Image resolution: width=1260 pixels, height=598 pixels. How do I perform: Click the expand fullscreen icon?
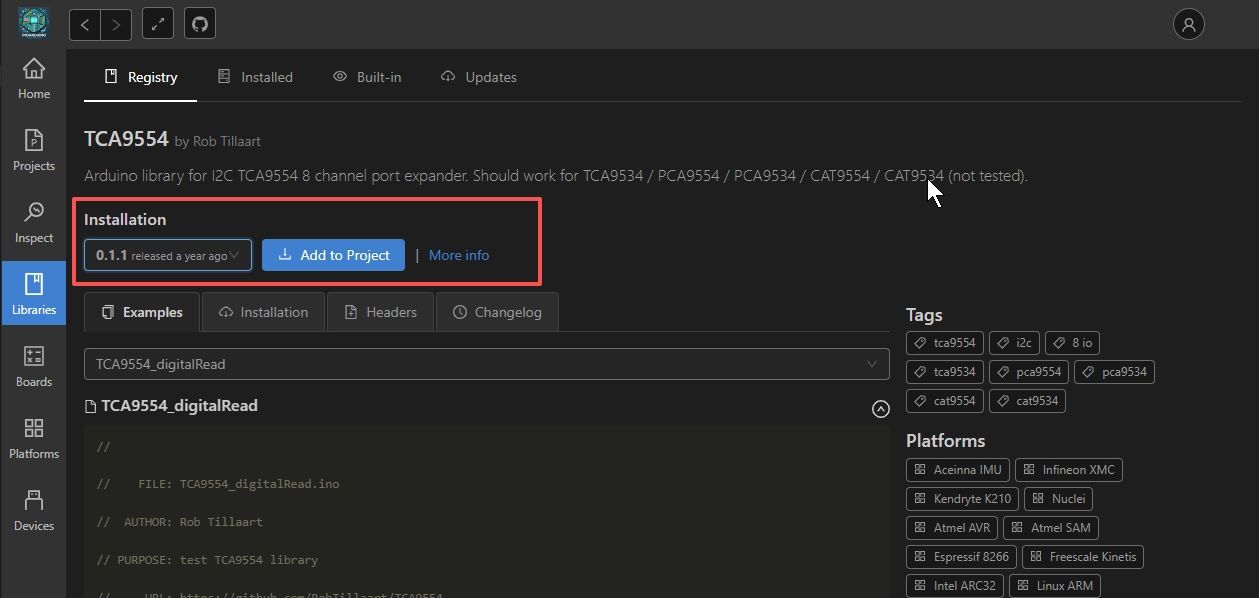point(158,24)
